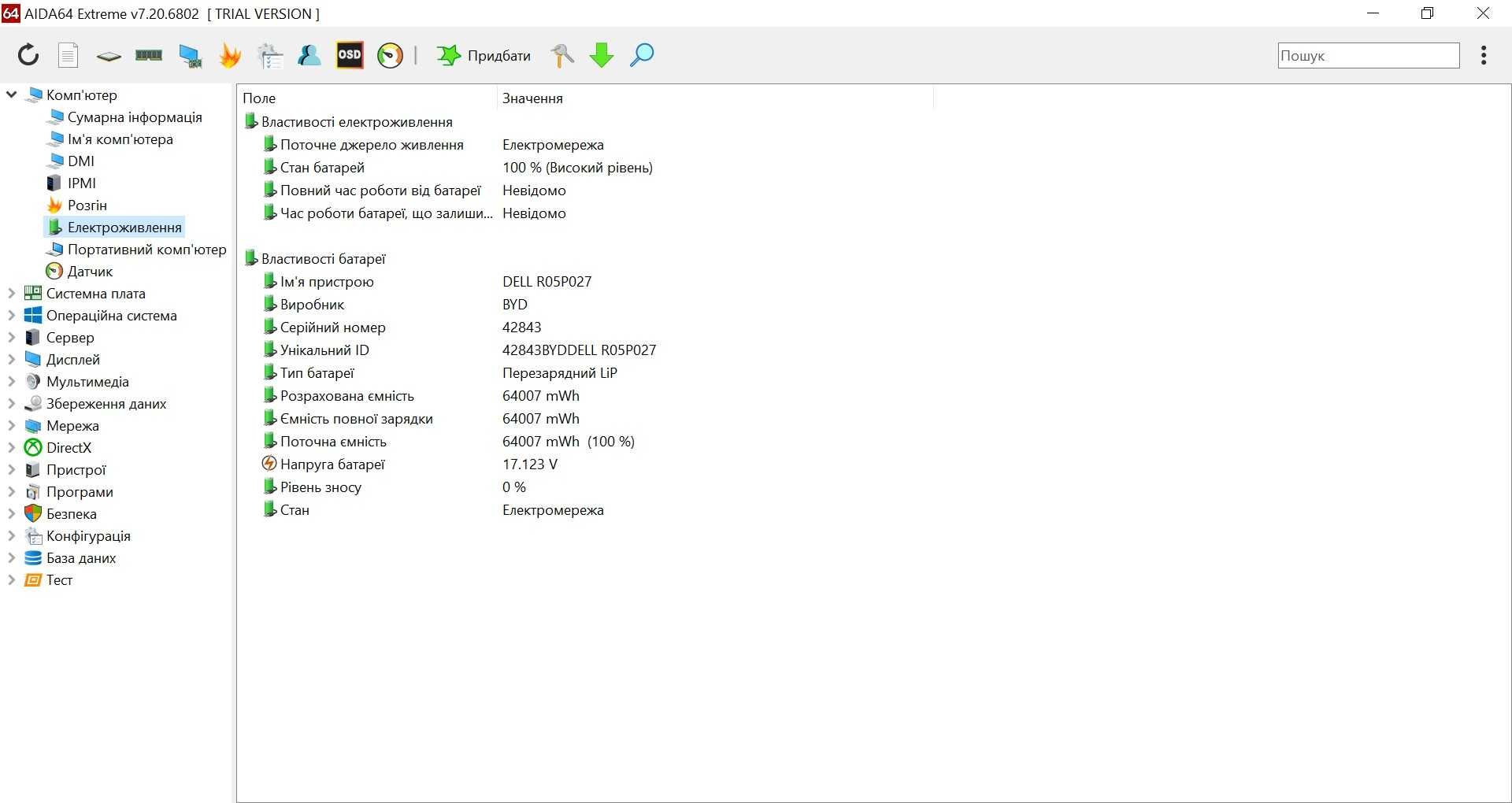The width and height of the screenshot is (1512, 803).
Task: Click the Придбати buy button
Action: (x=484, y=55)
